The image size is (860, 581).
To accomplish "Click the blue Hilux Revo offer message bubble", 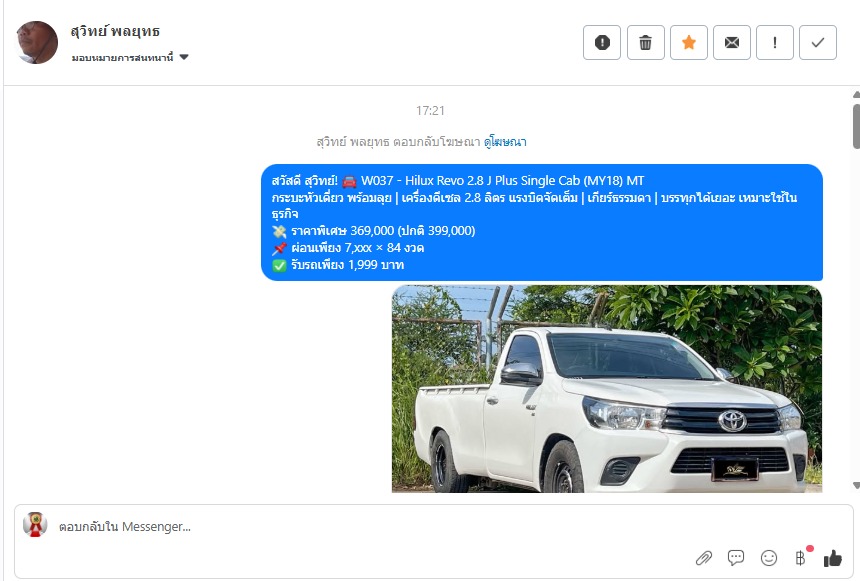I will tap(542, 222).
